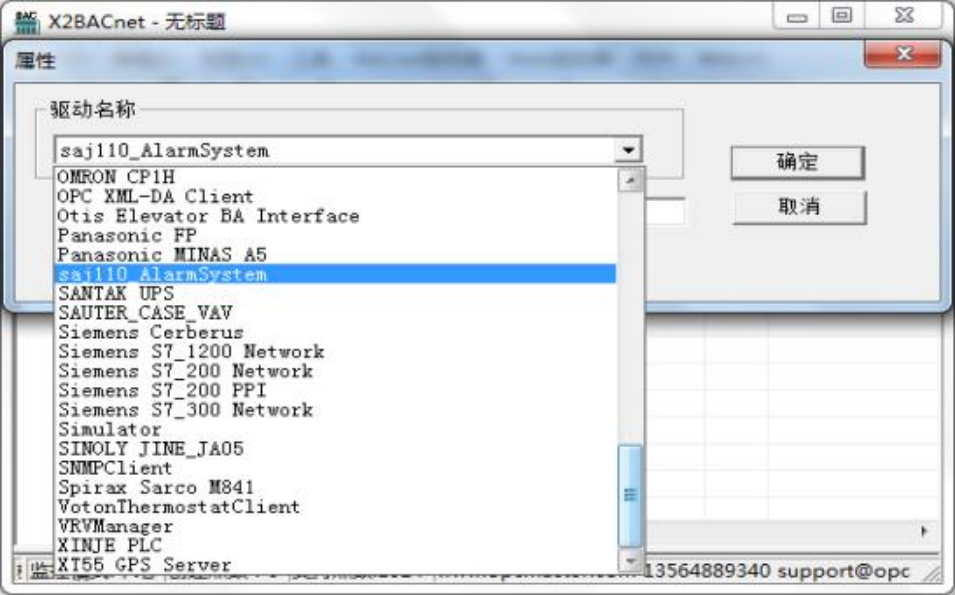Select XT55 GPS Server driver
The width and height of the screenshot is (955, 595).
pos(336,565)
